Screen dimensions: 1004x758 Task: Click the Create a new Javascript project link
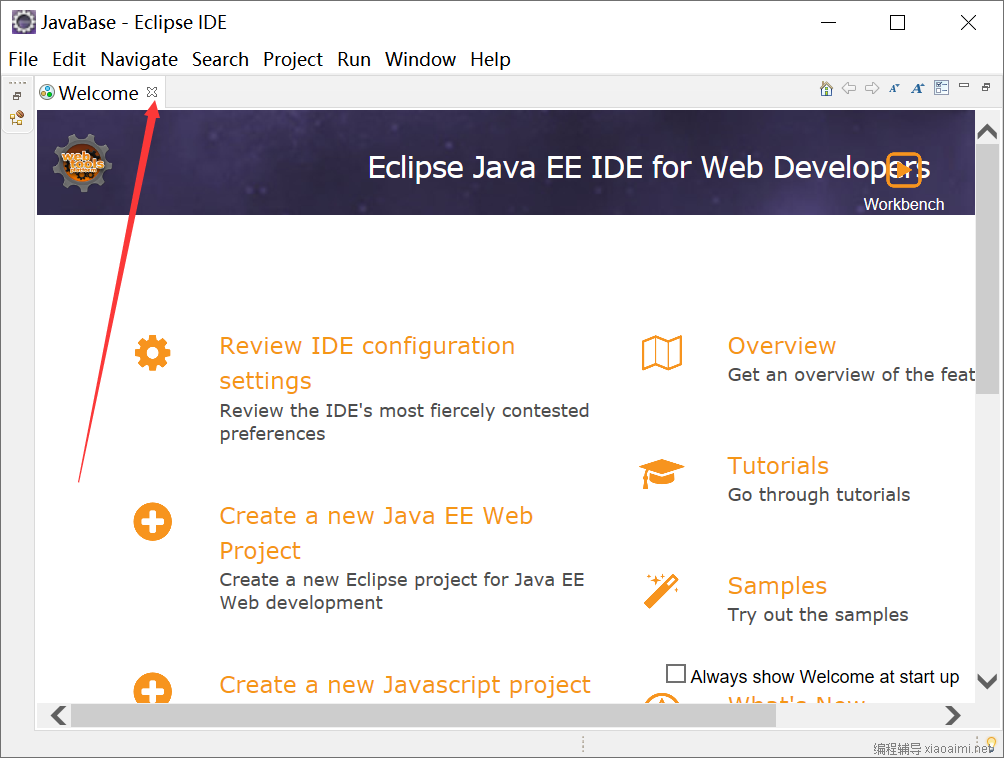(x=405, y=685)
